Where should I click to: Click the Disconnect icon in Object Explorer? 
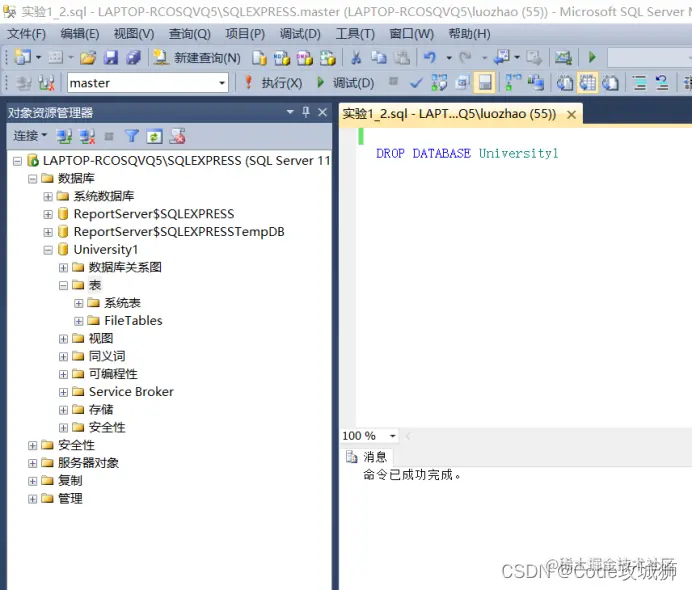[x=87, y=136]
